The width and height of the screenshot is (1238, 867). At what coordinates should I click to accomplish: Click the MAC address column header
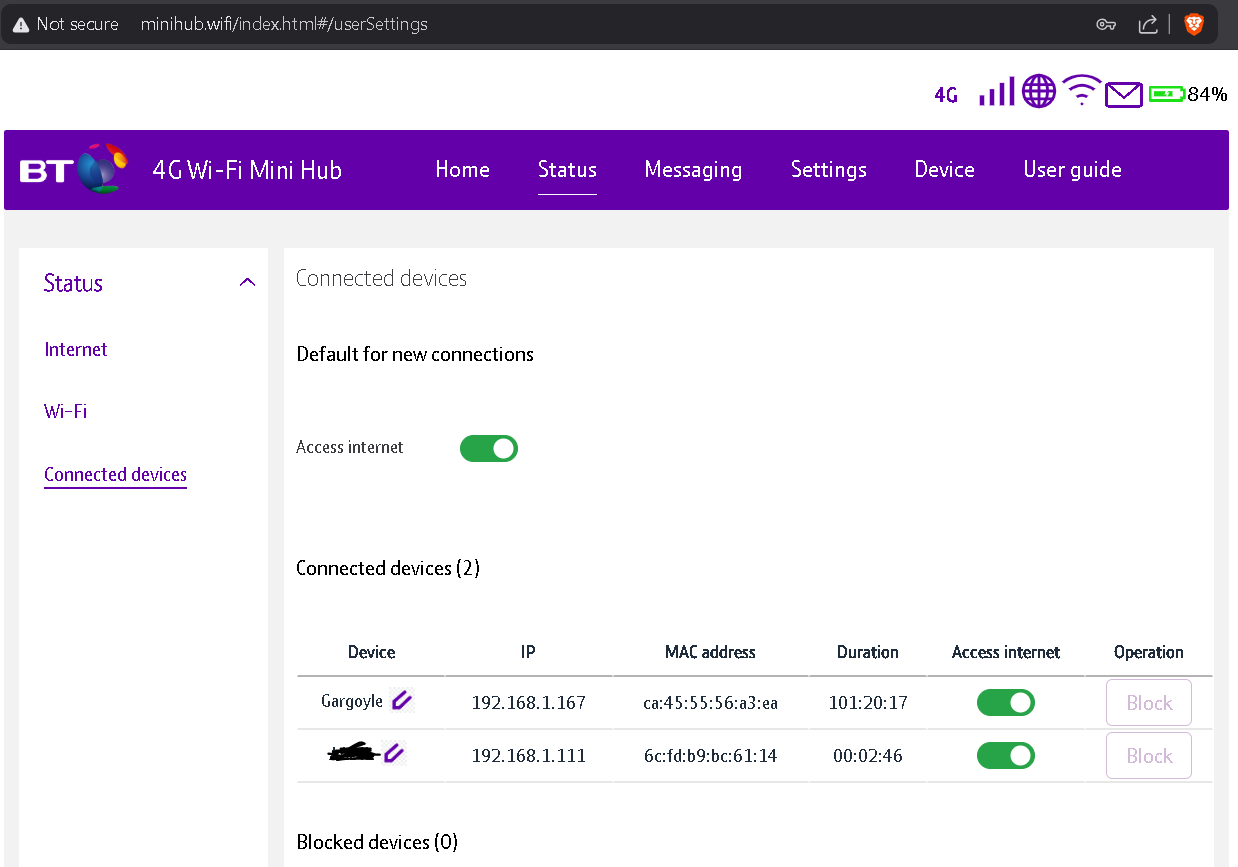pos(710,652)
